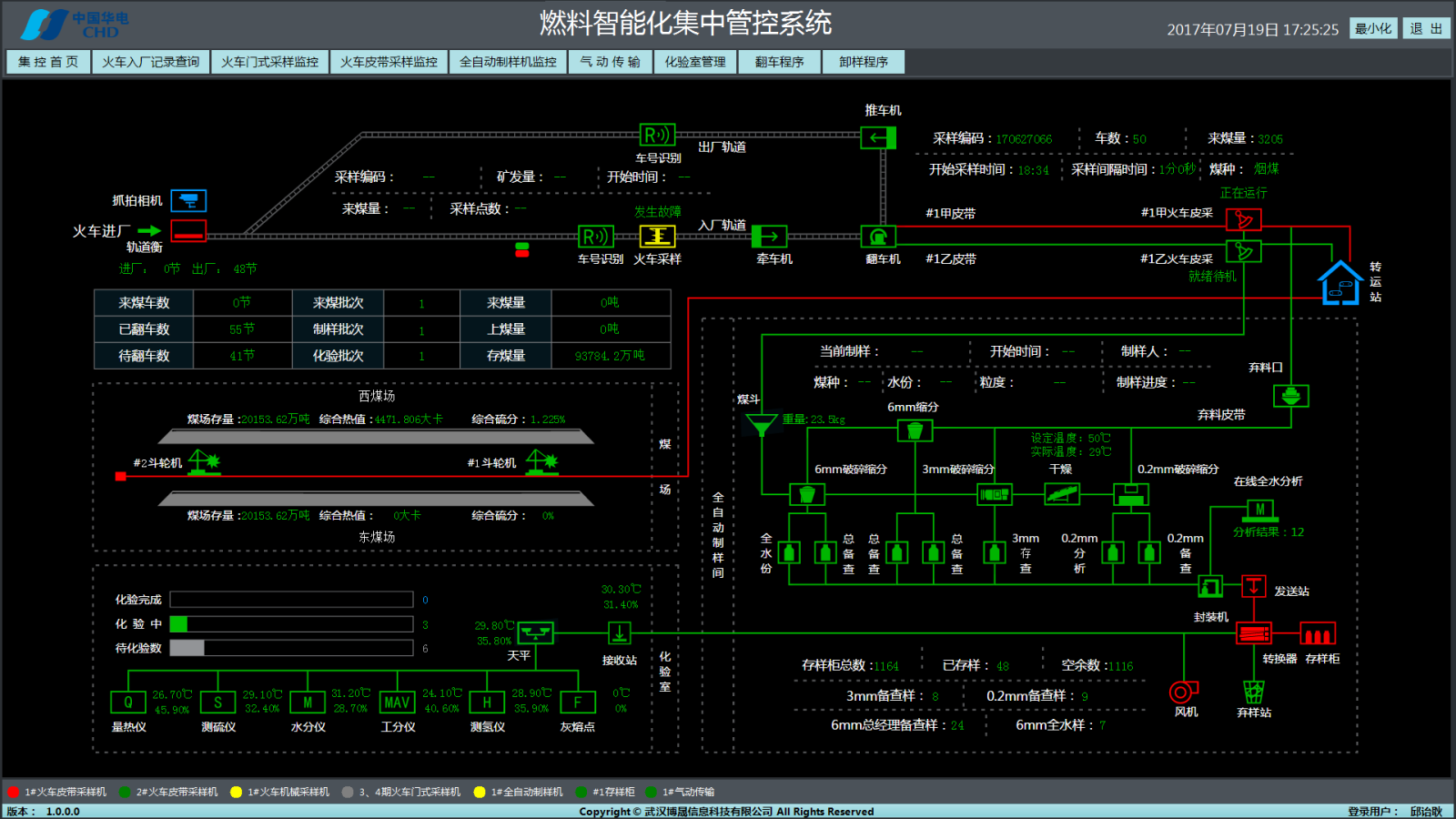Image resolution: width=1456 pixels, height=819 pixels.
Task: Click the 最小化 button
Action: (1373, 29)
